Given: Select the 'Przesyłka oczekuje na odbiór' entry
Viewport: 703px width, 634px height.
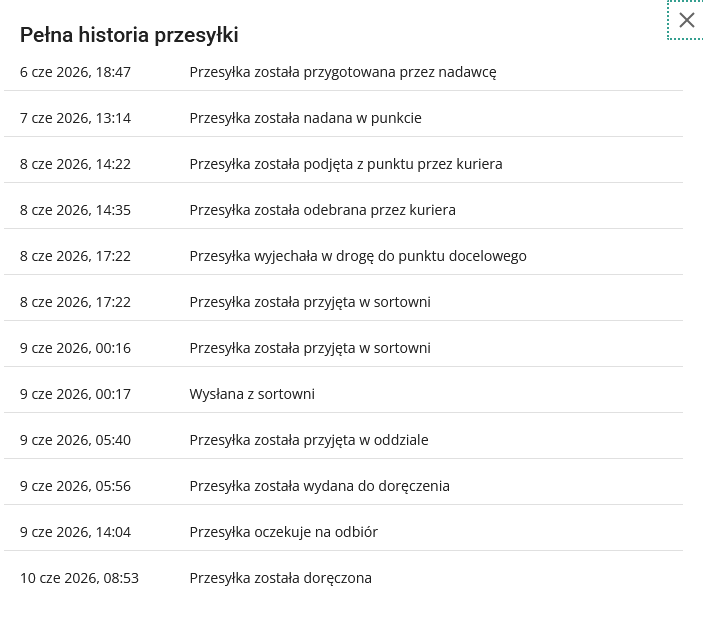Looking at the screenshot, I should (x=283, y=533).
